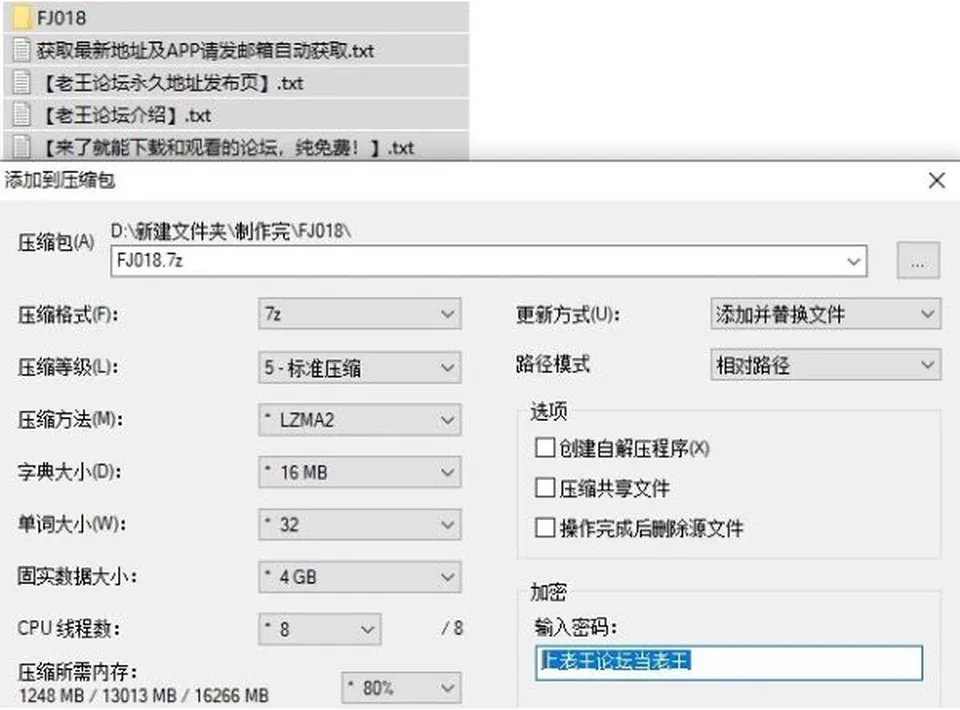Click the 获取最新地址及APP txt file icon
The height and width of the screenshot is (710, 960).
click(22, 50)
